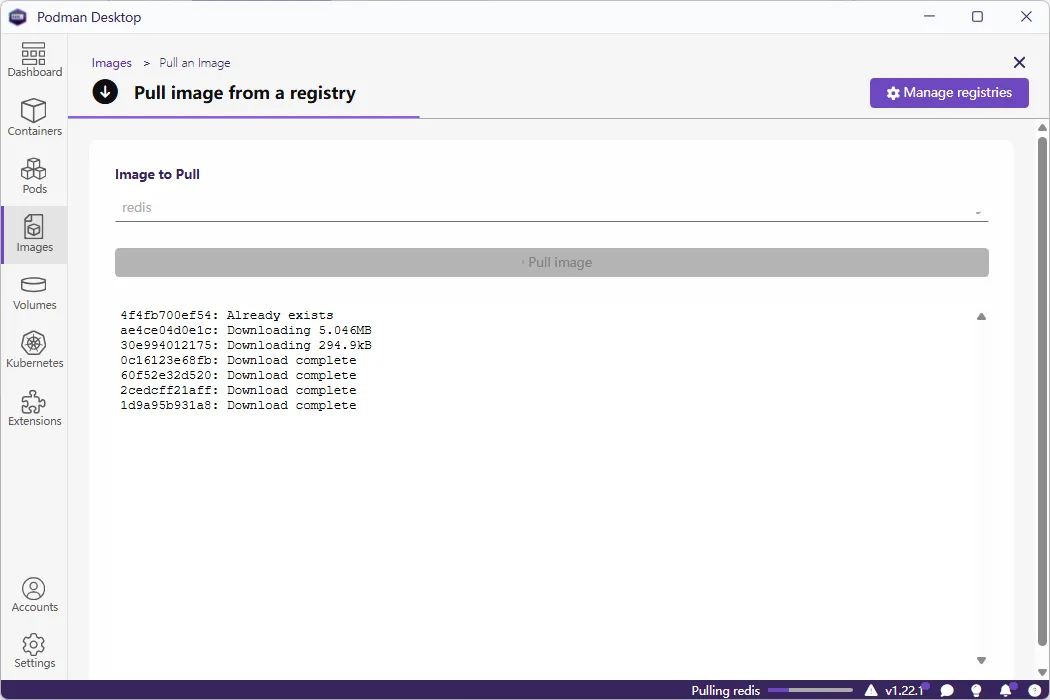
Task: Open the help question-mark icon
Action: point(1033,689)
